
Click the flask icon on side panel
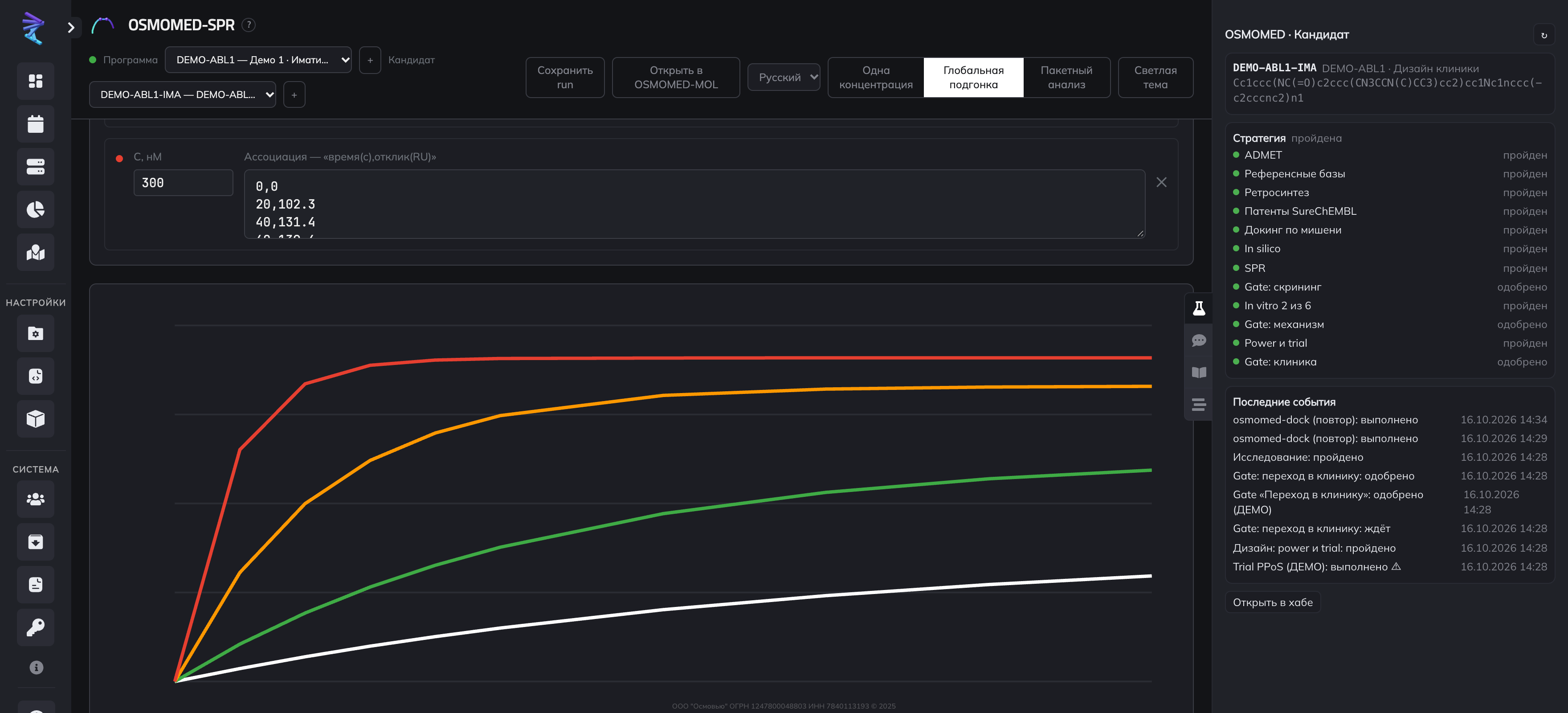(1199, 308)
